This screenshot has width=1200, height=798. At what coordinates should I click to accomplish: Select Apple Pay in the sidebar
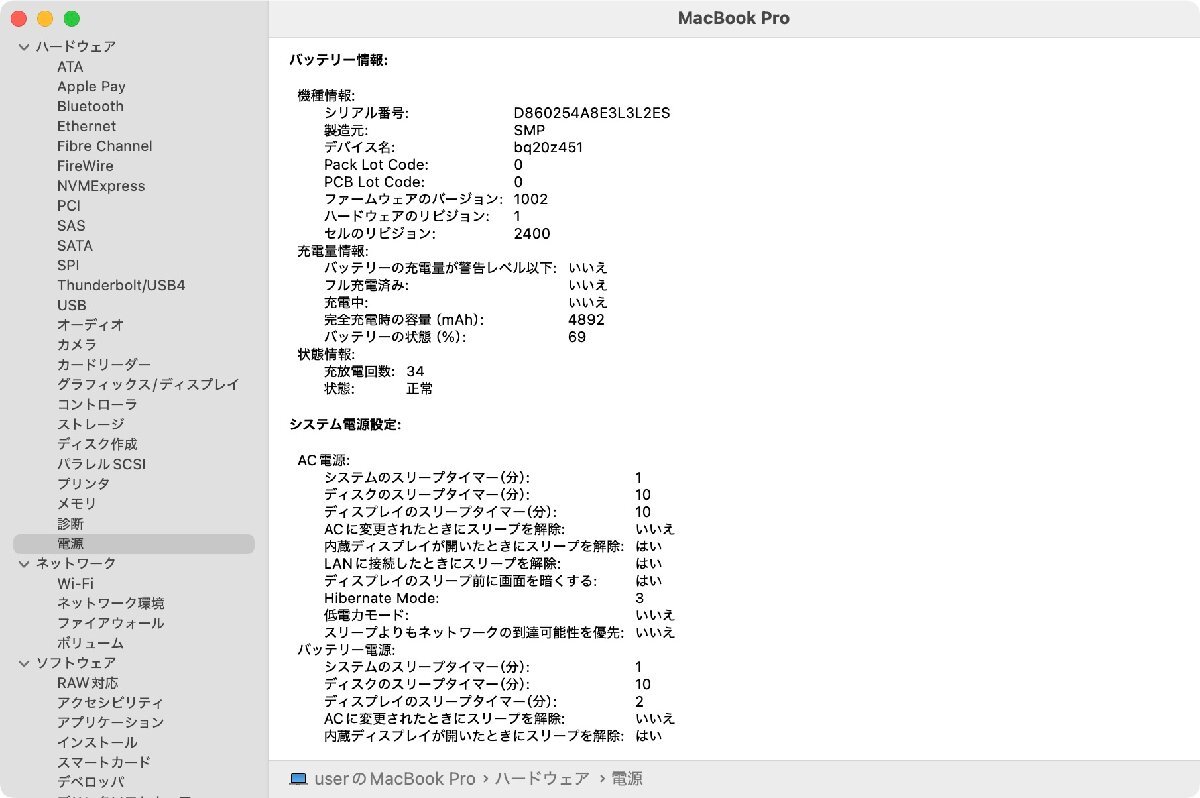click(x=91, y=87)
